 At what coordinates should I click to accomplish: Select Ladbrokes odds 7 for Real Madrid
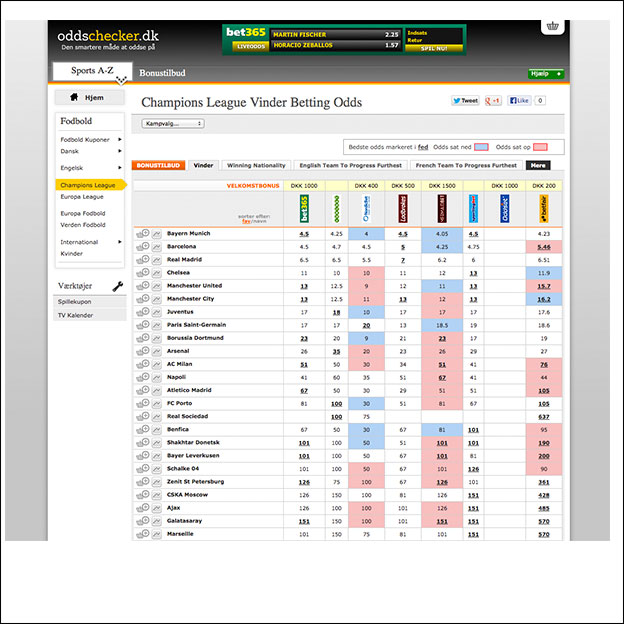coord(403,260)
